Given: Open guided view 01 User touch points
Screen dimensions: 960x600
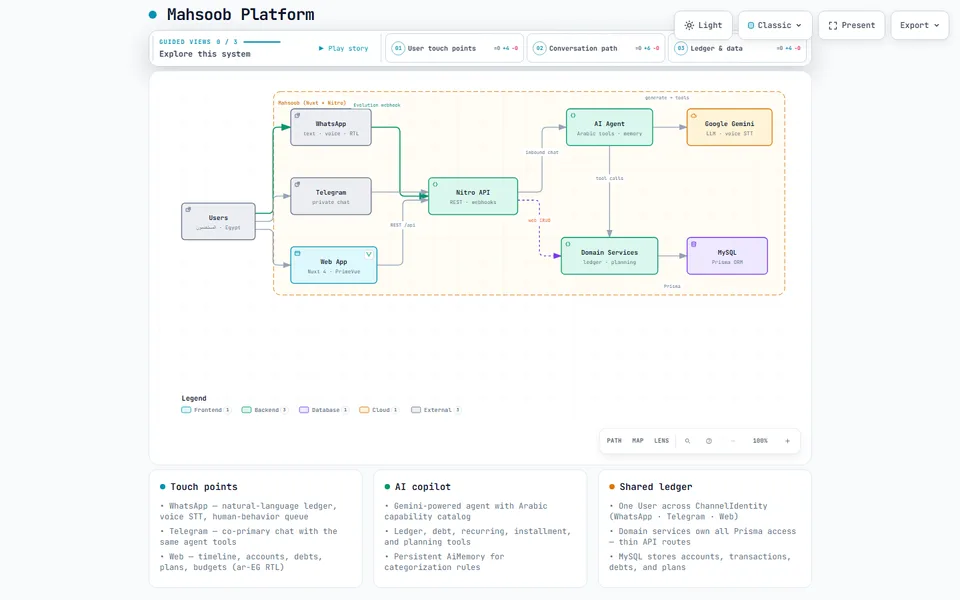Looking at the screenshot, I should click(x=454, y=48).
